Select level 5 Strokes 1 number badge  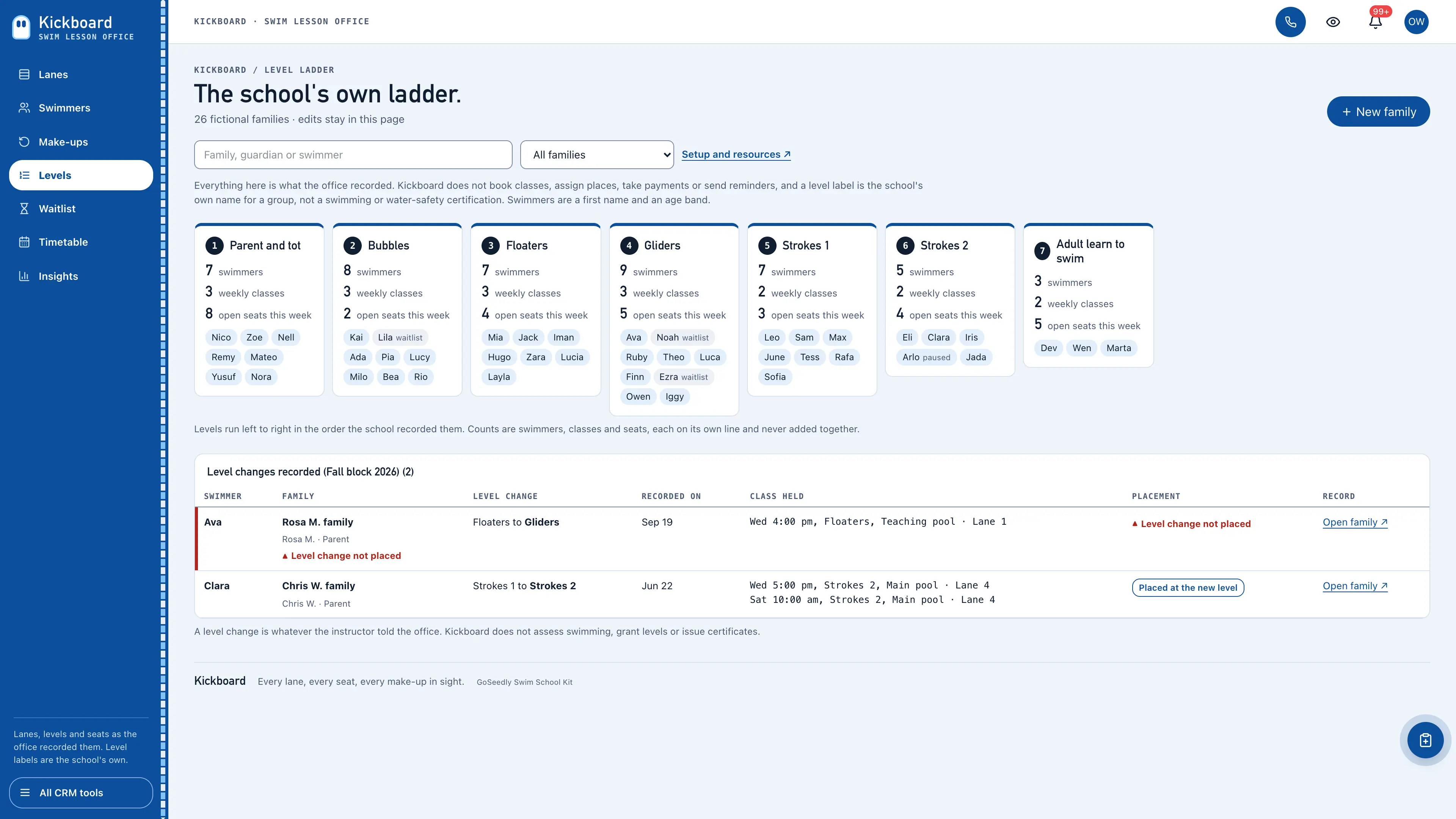point(767,246)
